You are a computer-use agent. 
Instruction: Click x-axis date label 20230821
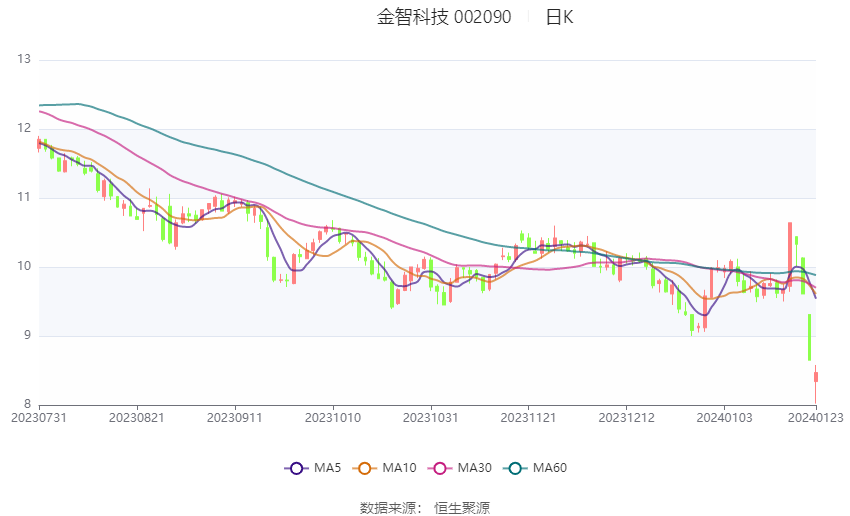(x=137, y=418)
